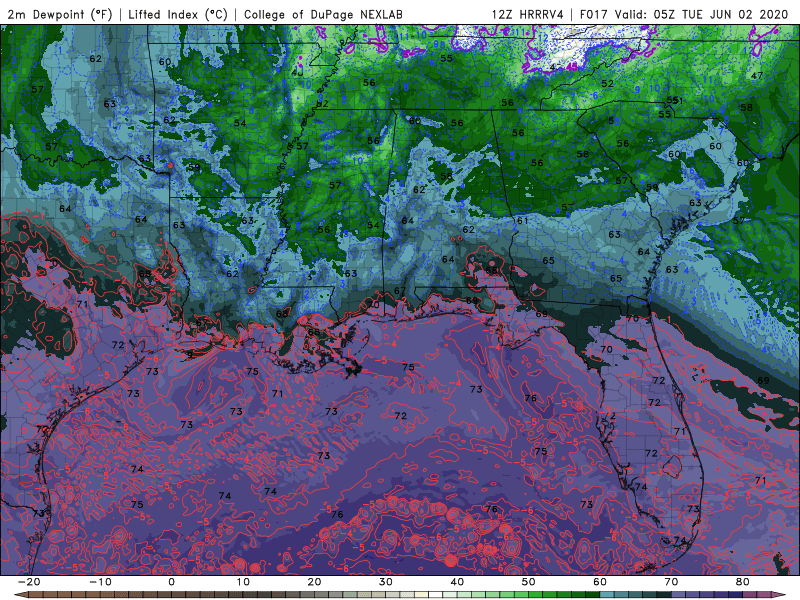This screenshot has height=600, width=800.
Task: Click the '20' label on the color scale
Action: 314,582
